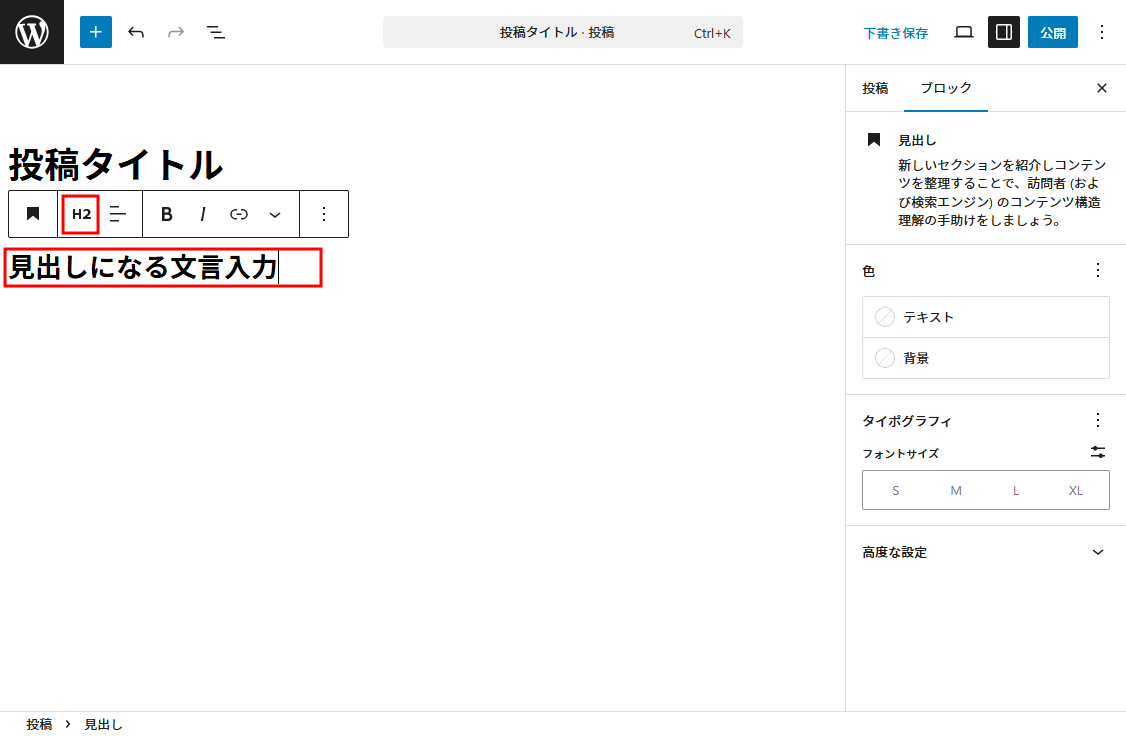The image size is (1126, 736).
Task: Click 下書き保存 to save the draft
Action: (895, 33)
